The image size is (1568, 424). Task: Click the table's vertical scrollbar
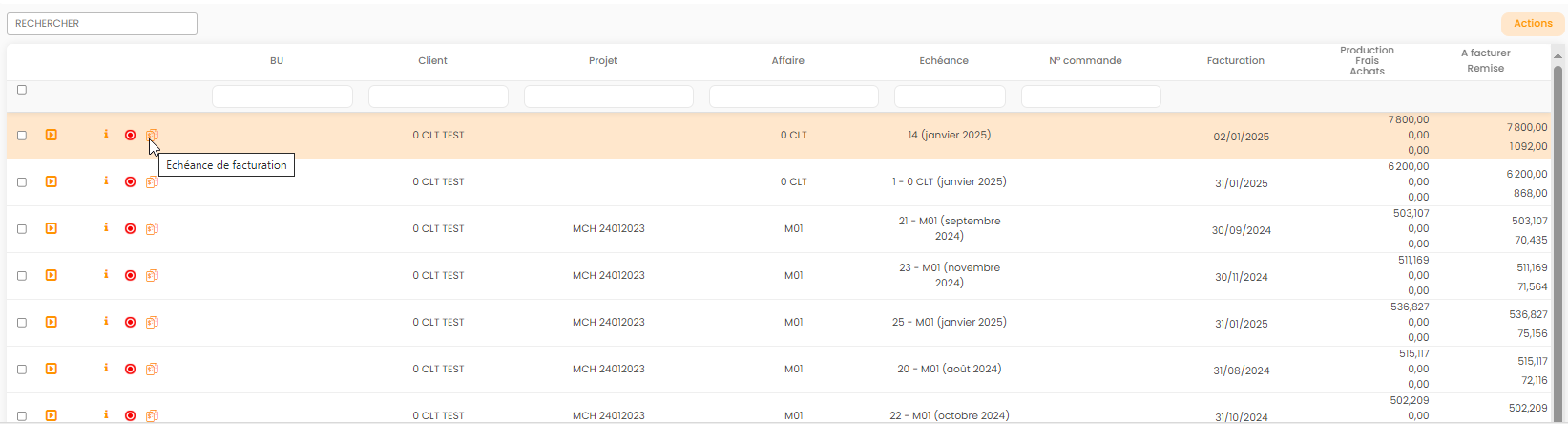[x=1558, y=239]
